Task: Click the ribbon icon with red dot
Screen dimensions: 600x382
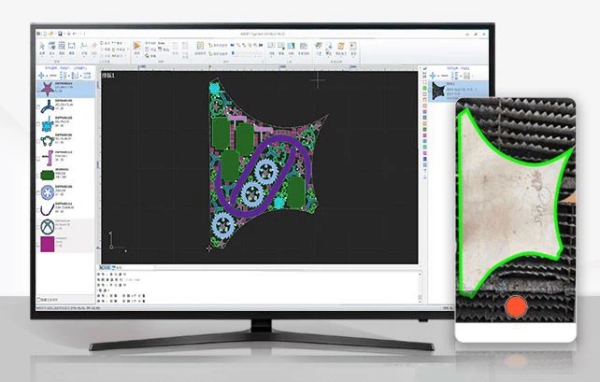Action: click(x=353, y=46)
